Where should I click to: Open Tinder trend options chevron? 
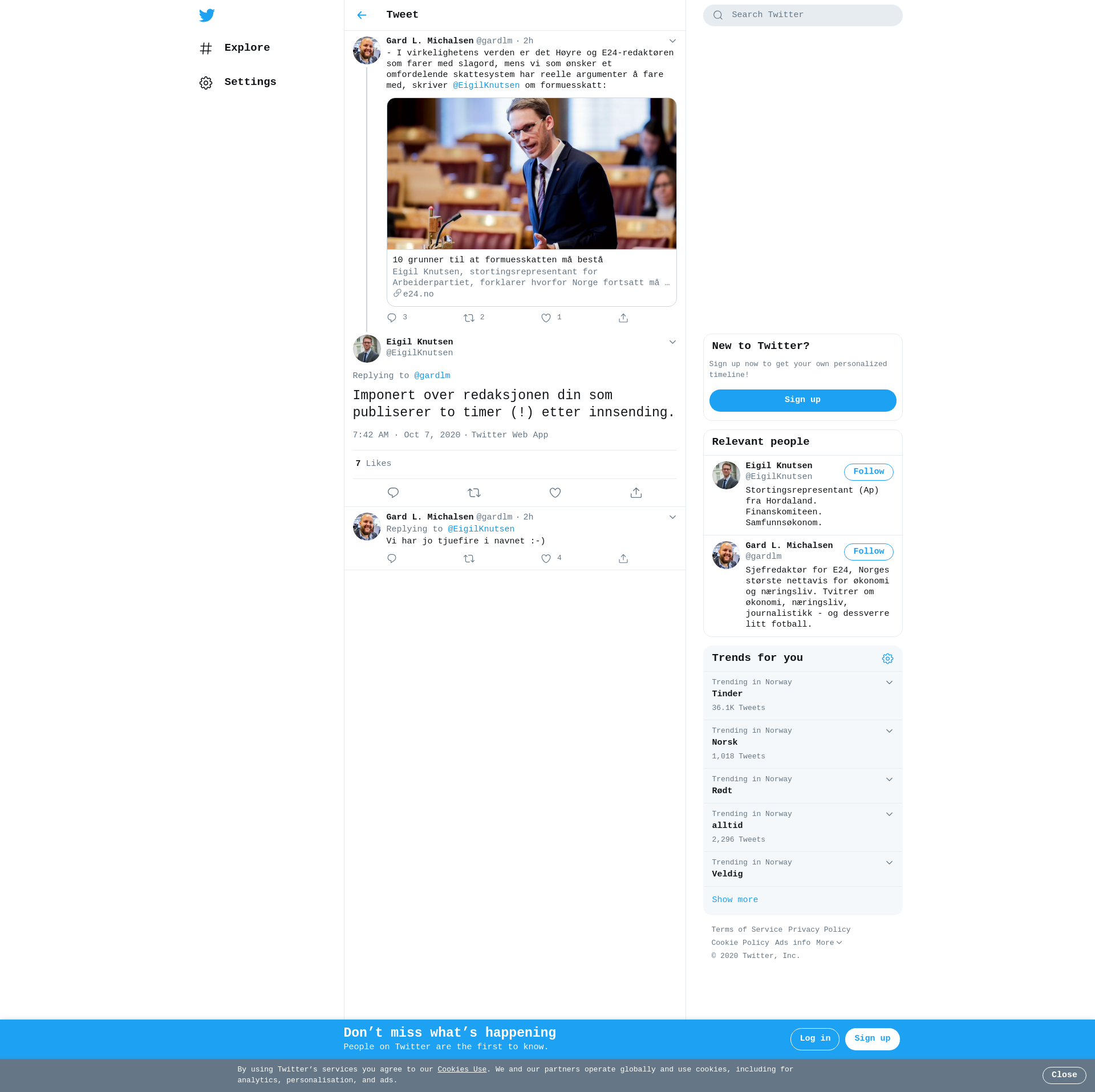889,683
